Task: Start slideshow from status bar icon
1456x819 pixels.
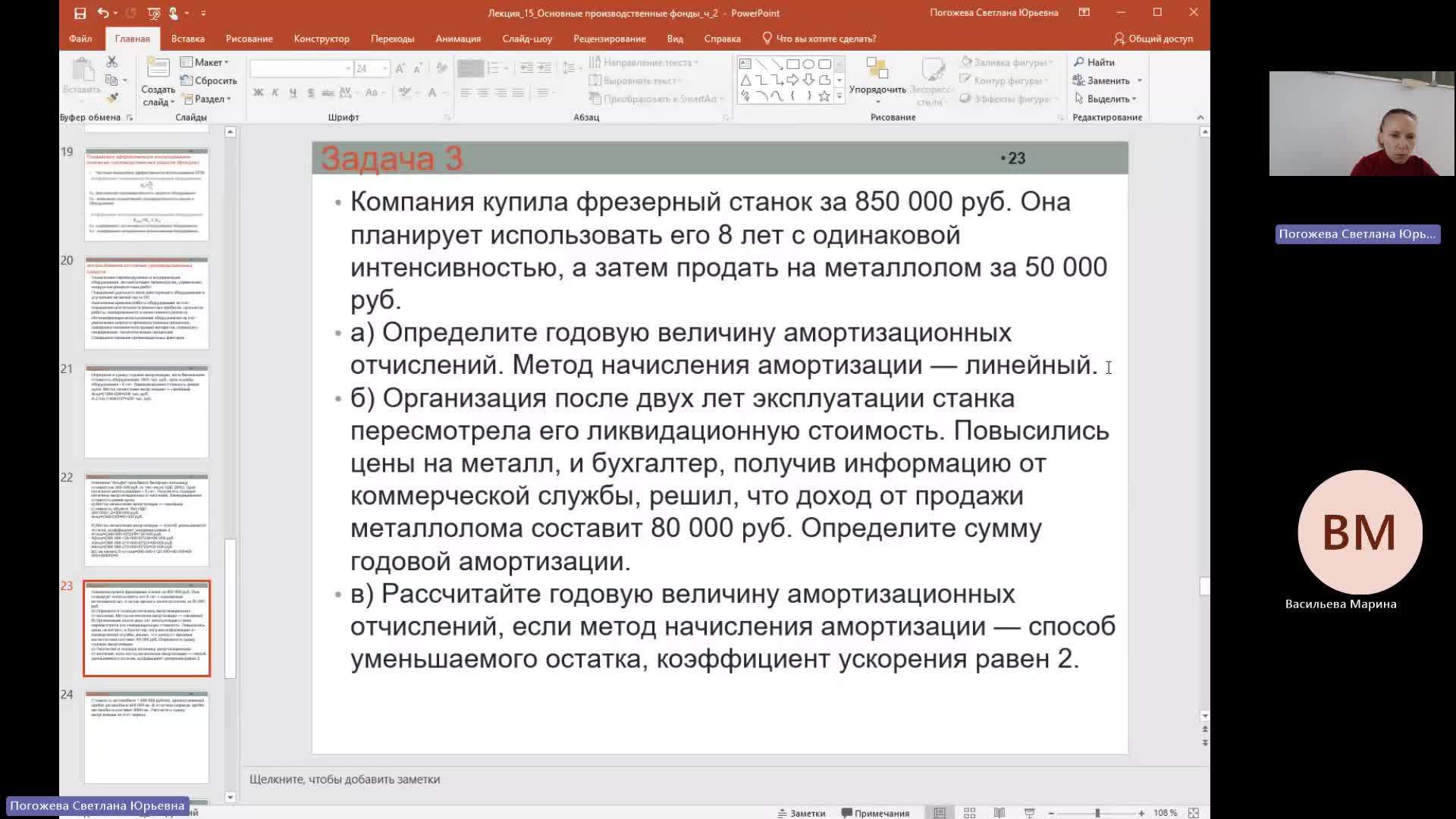Action: (1029, 813)
